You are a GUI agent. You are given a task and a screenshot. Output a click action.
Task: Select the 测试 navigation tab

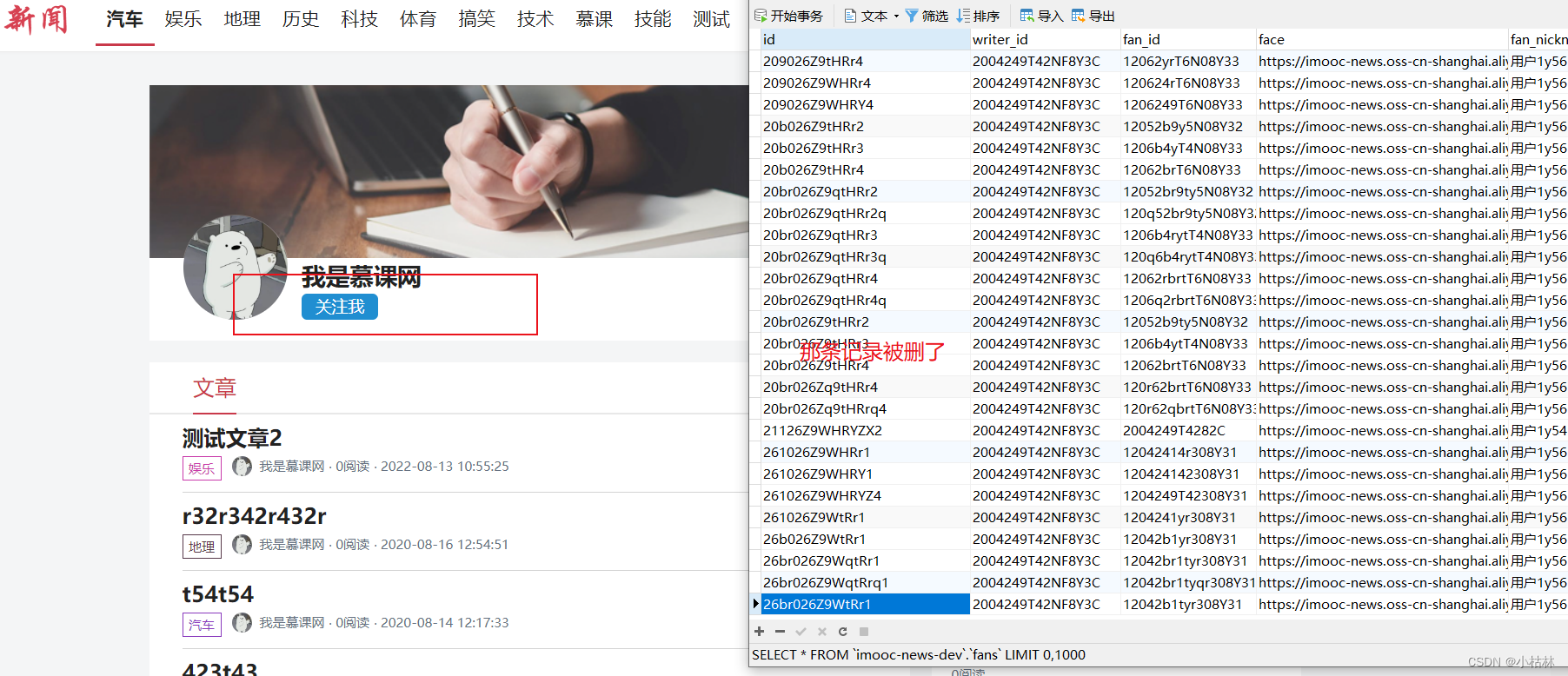(711, 19)
